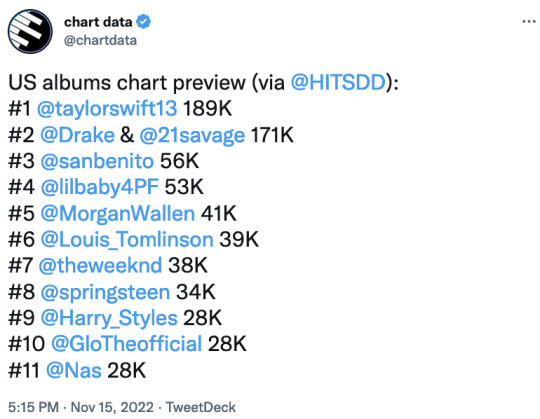Open the 5:15 PM Nov 15, 2022 timestamp
The image size is (540, 419).
[x=81, y=407]
